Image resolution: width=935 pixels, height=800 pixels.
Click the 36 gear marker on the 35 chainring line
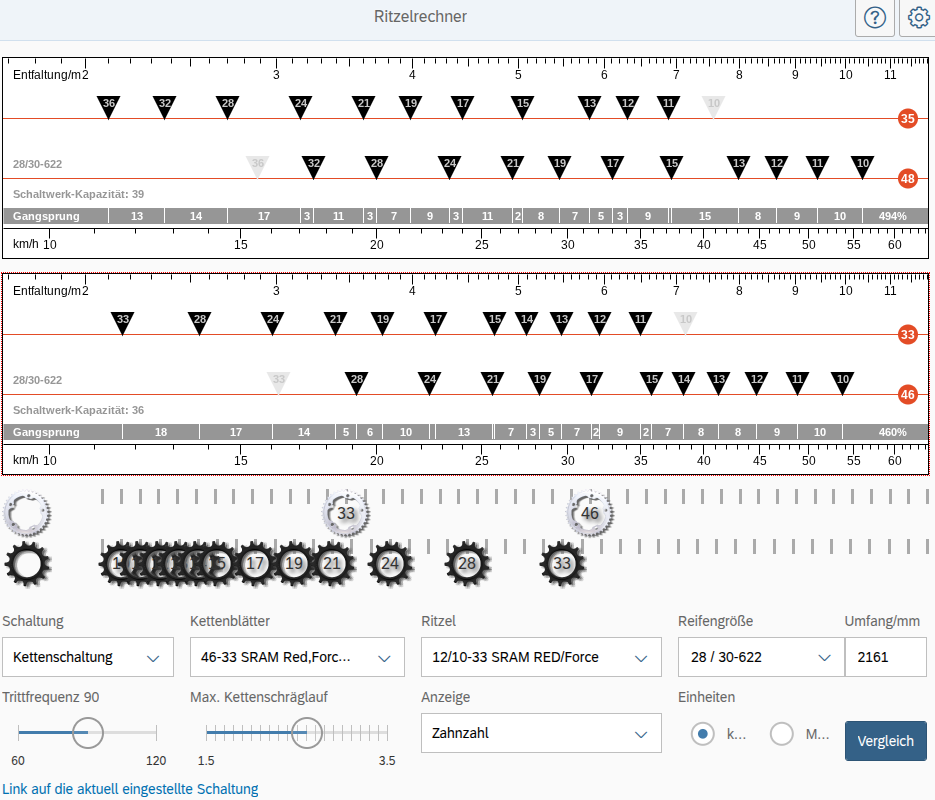[109, 106]
